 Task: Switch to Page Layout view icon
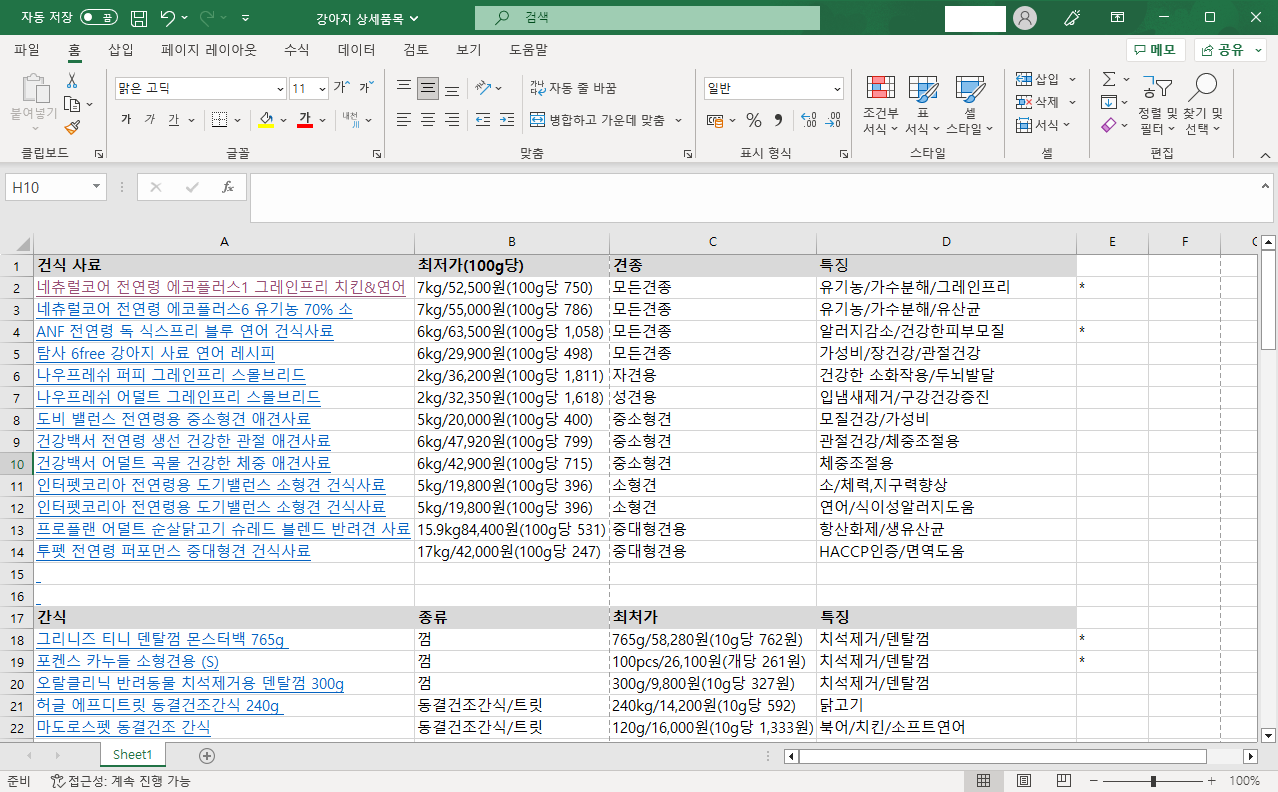point(1023,781)
